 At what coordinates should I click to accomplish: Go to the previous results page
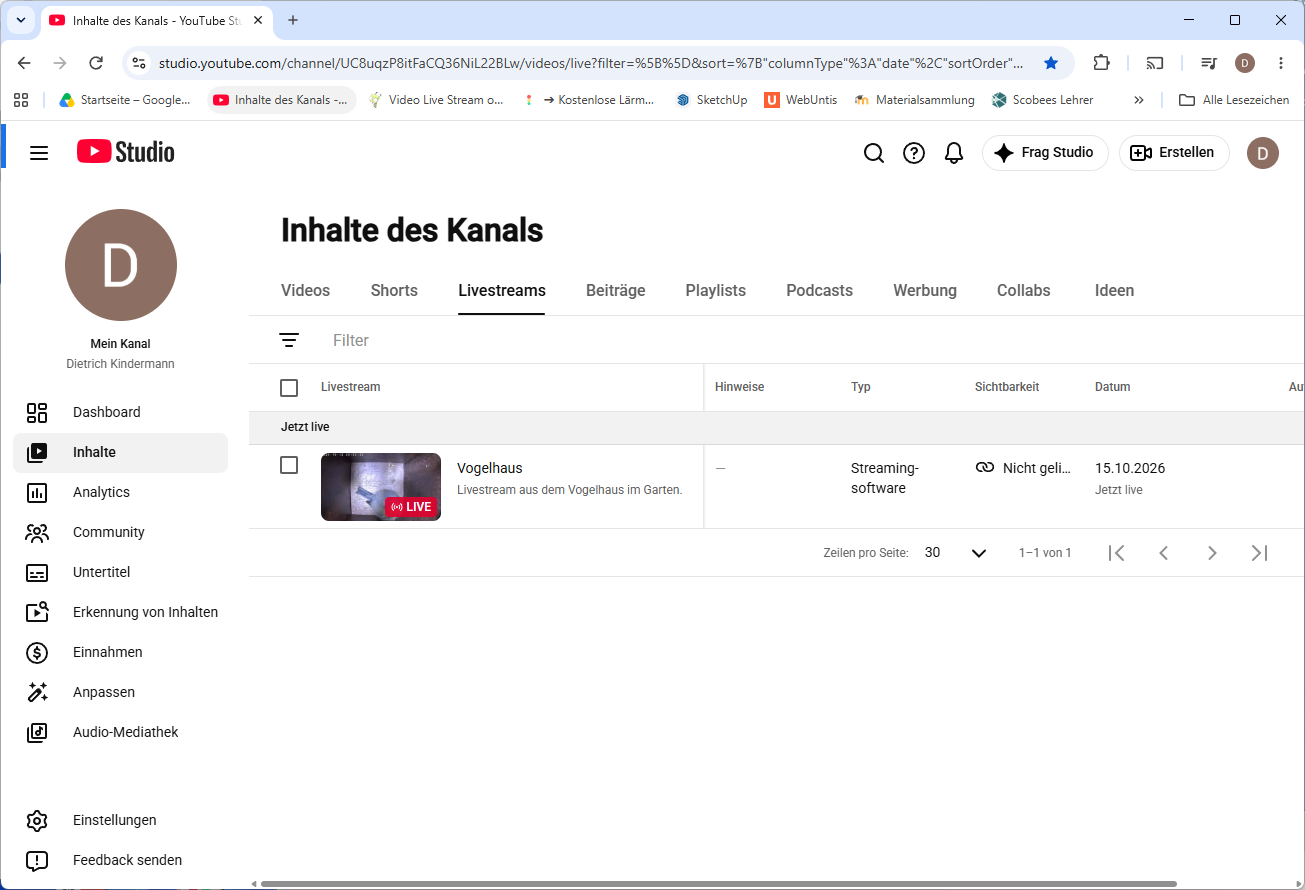coord(1164,553)
